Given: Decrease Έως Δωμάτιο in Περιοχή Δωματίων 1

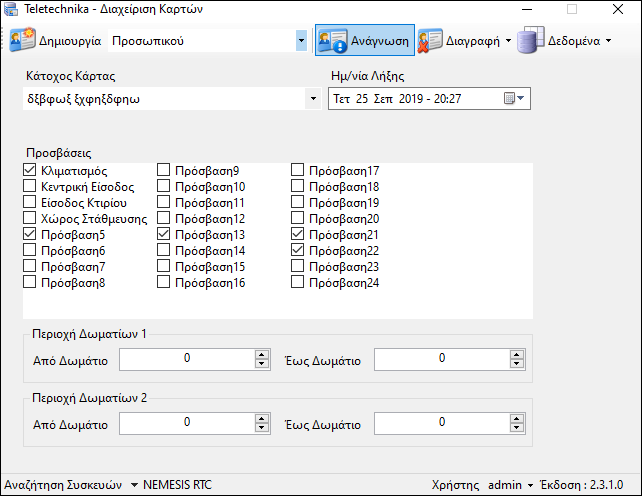Looking at the screenshot, I should 517,364.
